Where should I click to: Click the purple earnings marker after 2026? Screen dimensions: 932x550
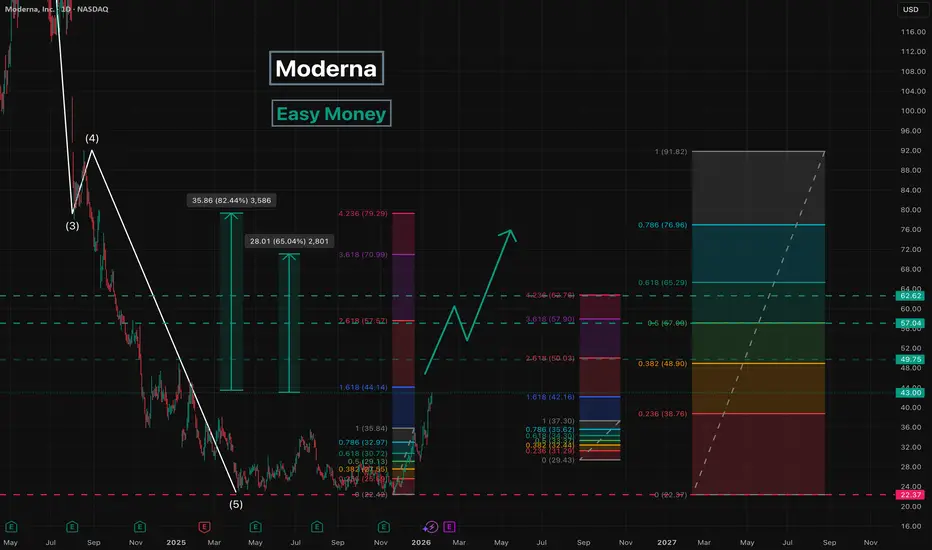click(449, 527)
